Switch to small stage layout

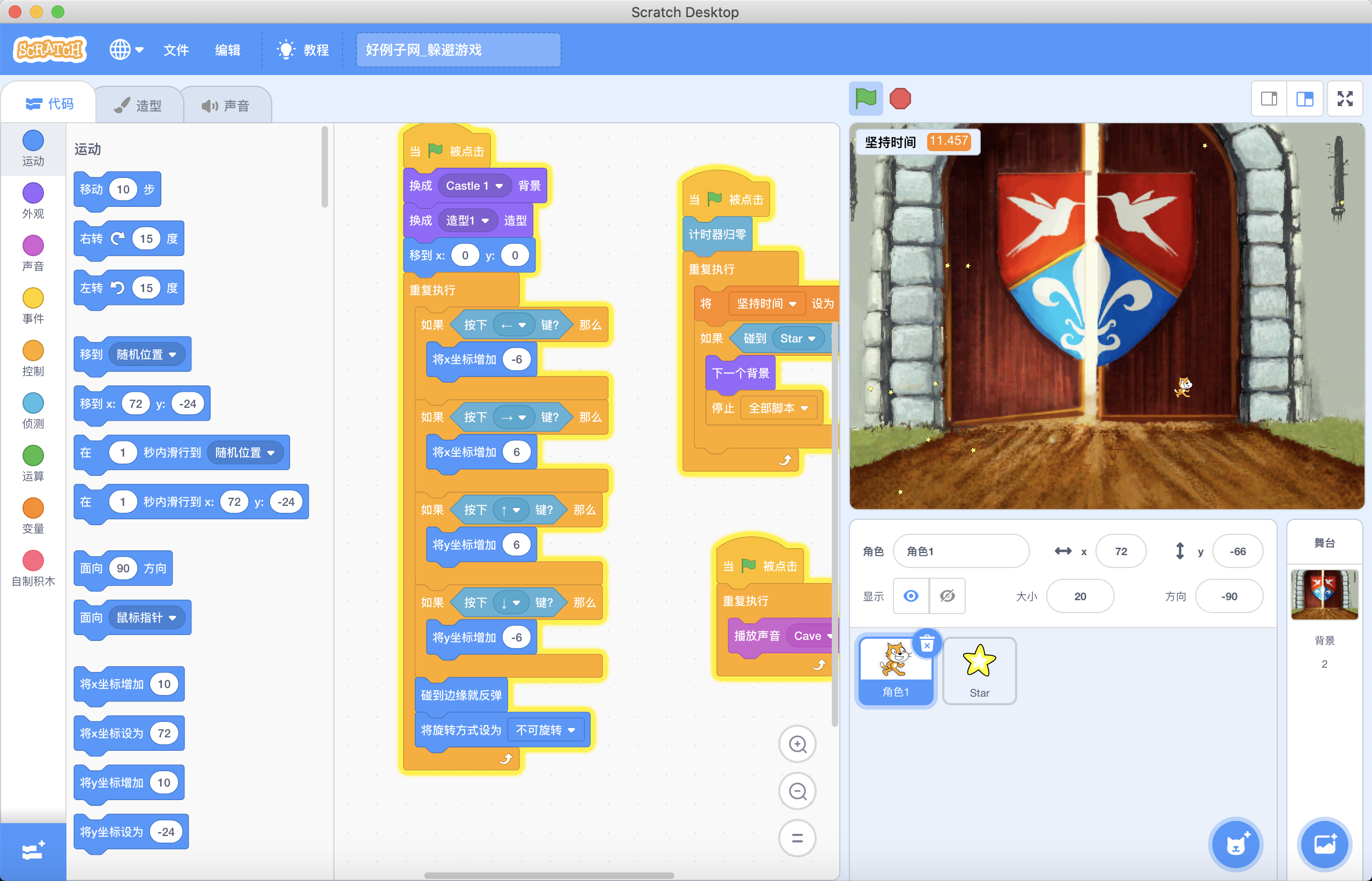(x=1269, y=99)
